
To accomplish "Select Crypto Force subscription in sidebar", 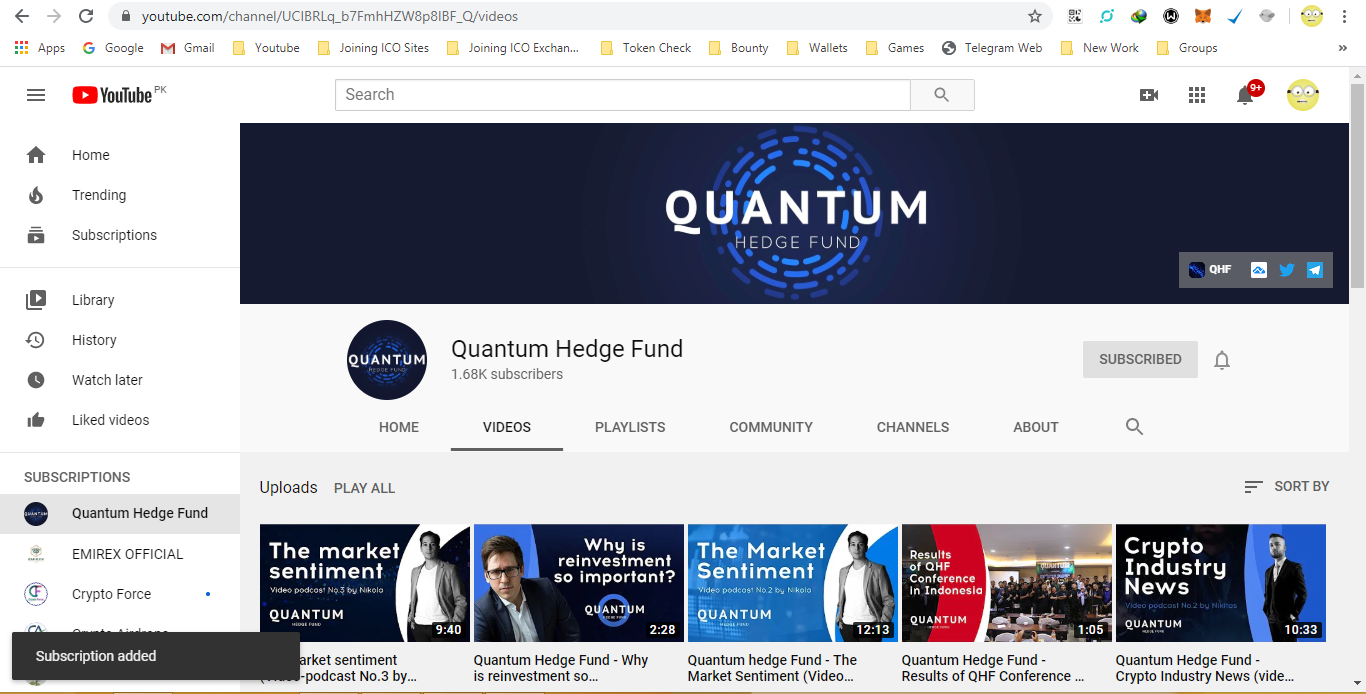I will [x=120, y=594].
